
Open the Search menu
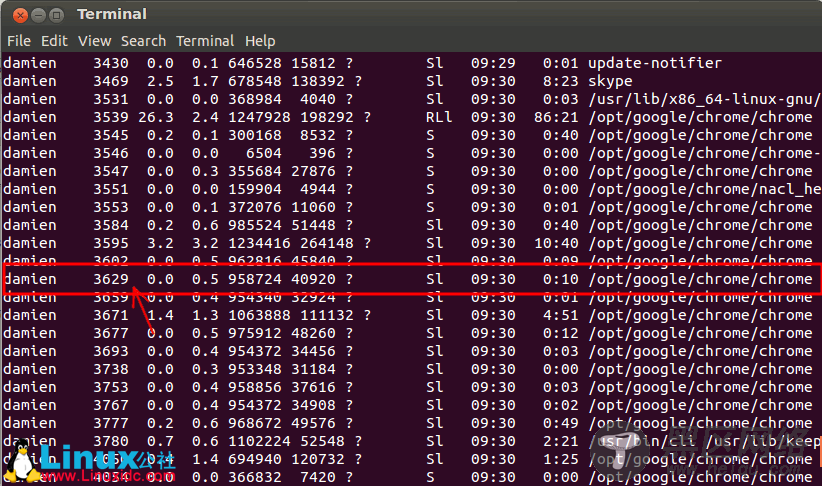point(143,41)
